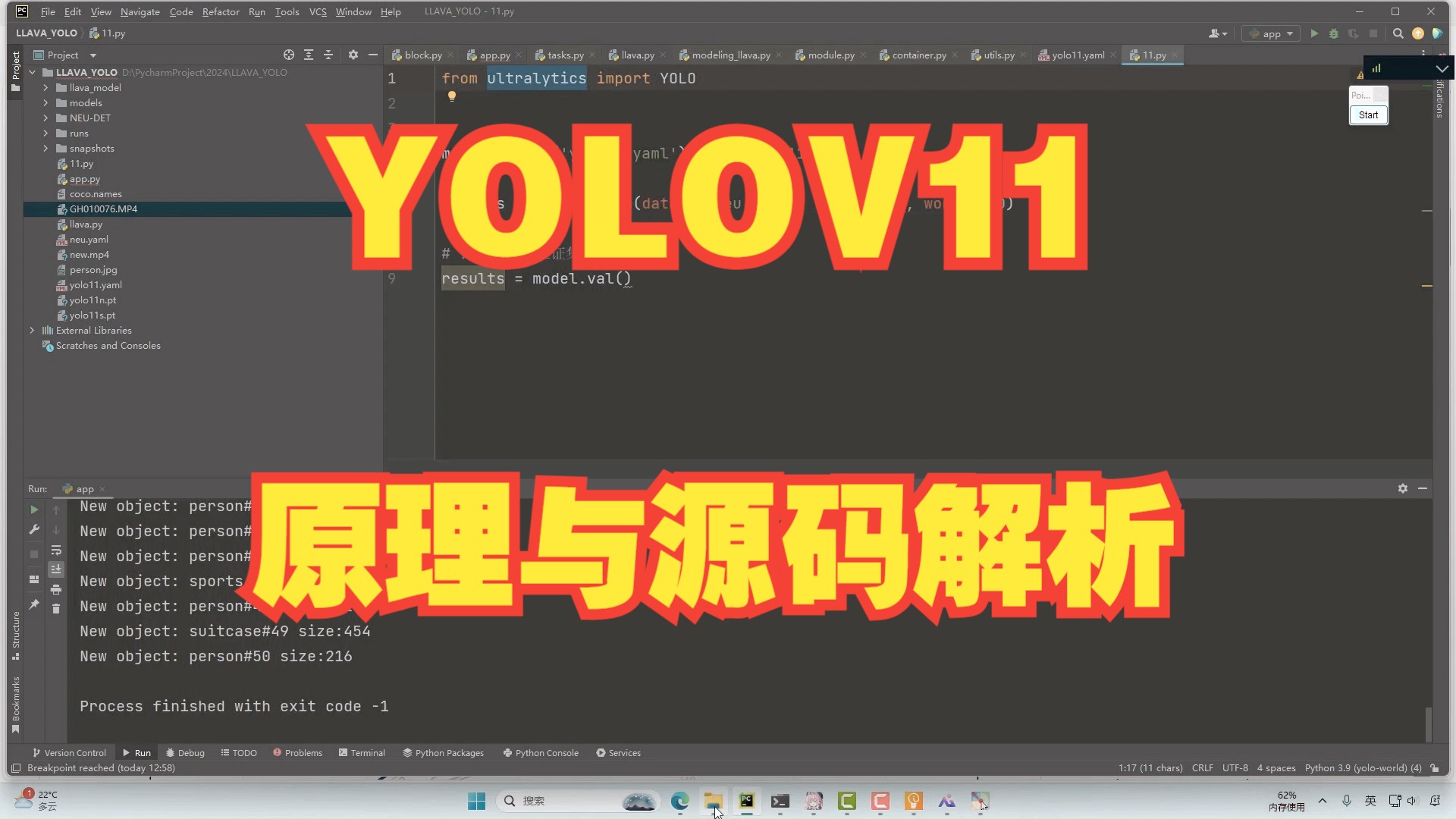This screenshot has height=819, width=1456.
Task: Open the Refactor menu
Action: click(221, 11)
